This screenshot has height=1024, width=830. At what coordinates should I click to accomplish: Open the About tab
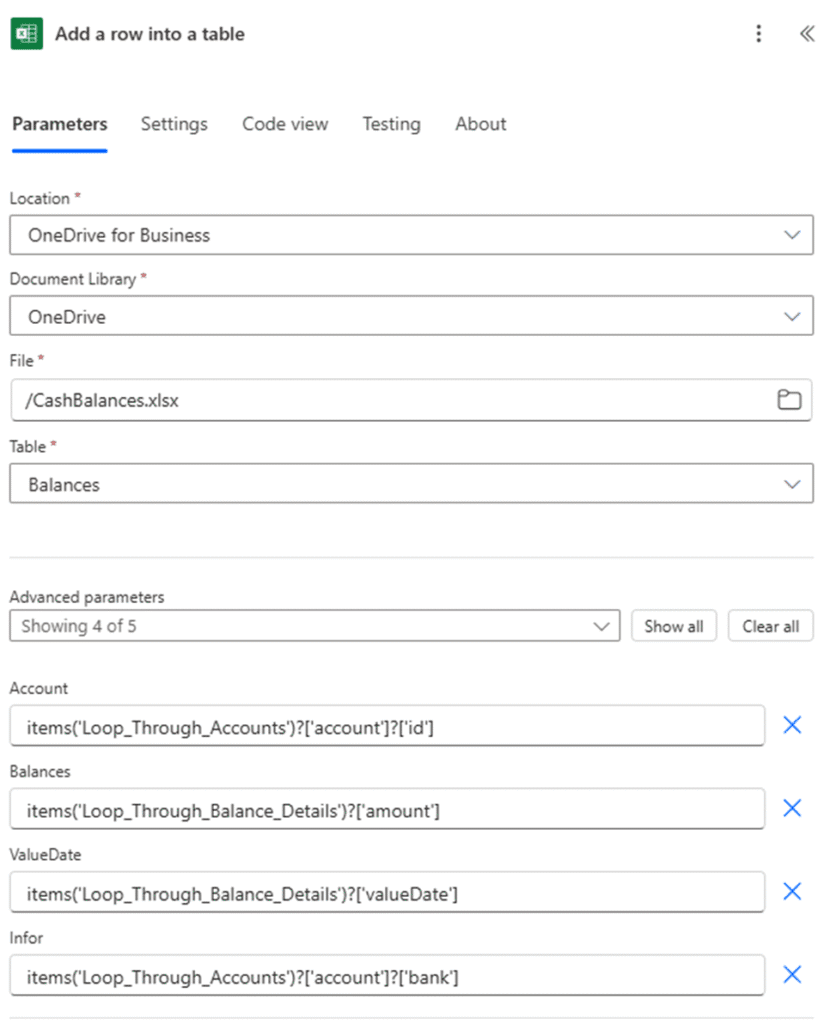pyautogui.click(x=480, y=124)
